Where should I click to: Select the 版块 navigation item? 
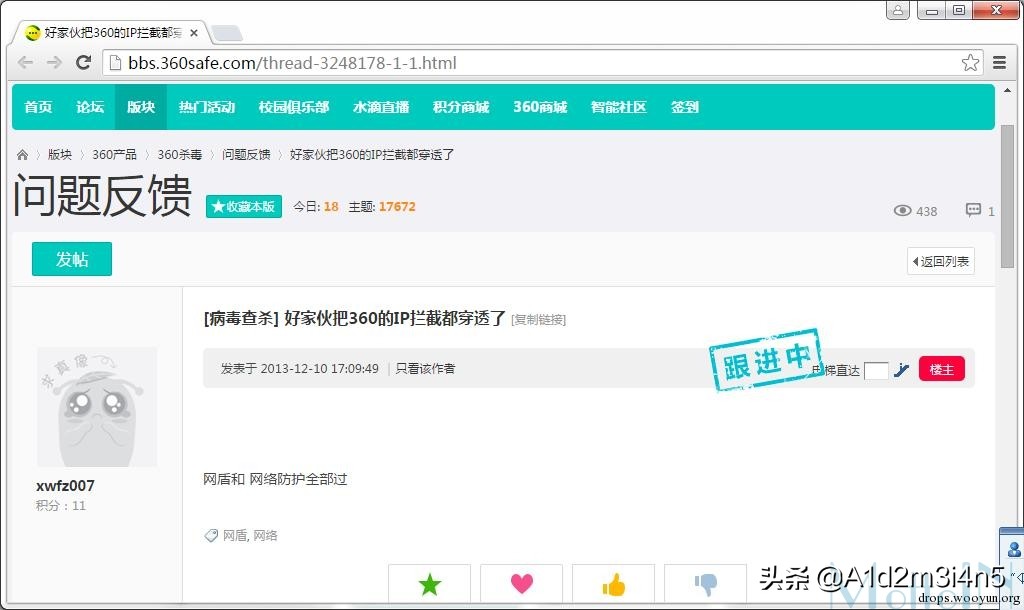[x=141, y=107]
